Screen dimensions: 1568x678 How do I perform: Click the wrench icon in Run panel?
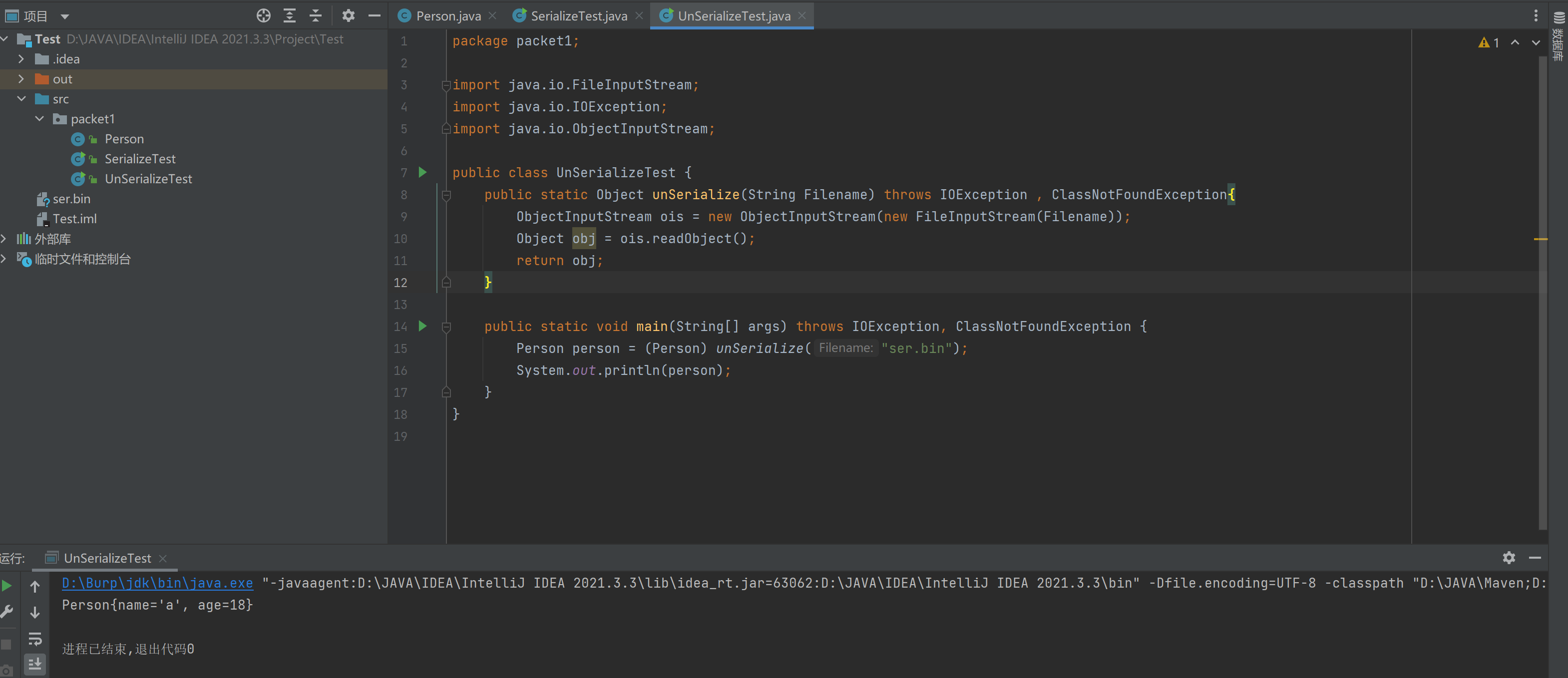point(6,611)
